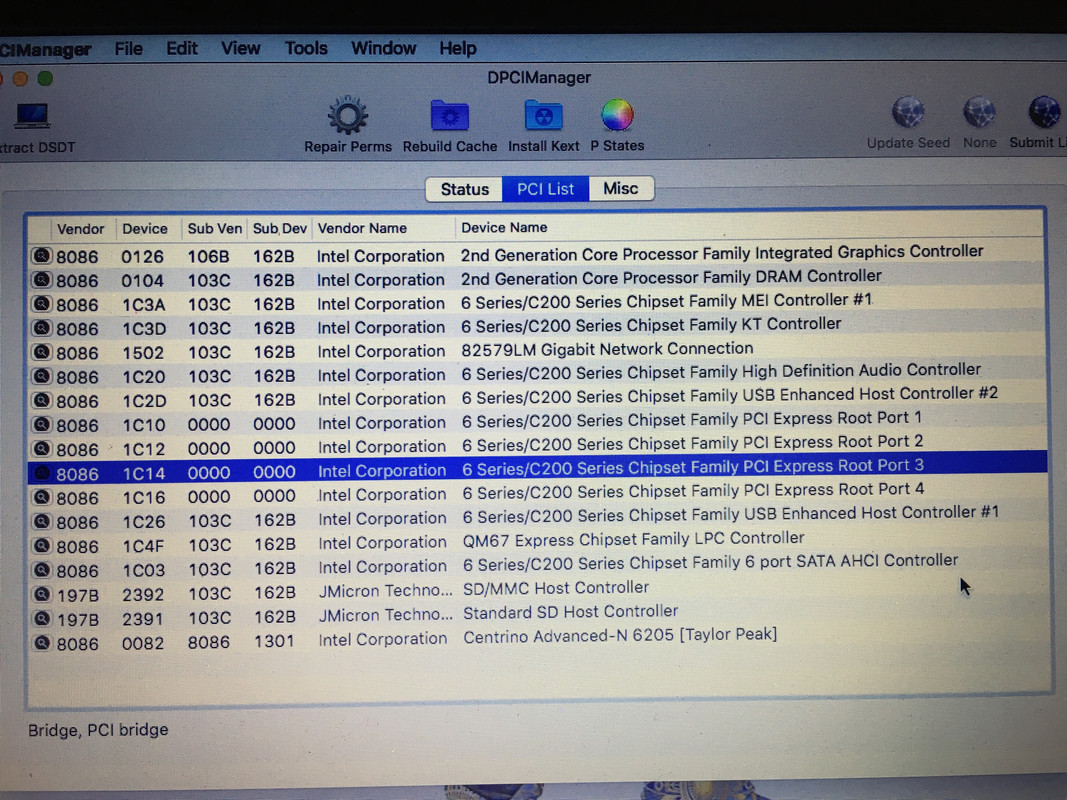Click magnifier icon for device 1502 row
This screenshot has width=1067, height=800.
tap(42, 352)
